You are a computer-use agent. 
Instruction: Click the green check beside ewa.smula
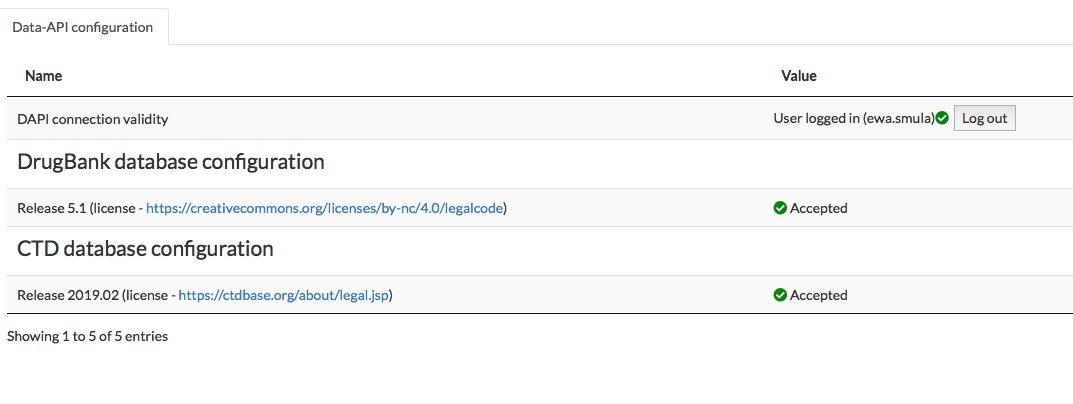click(x=942, y=119)
